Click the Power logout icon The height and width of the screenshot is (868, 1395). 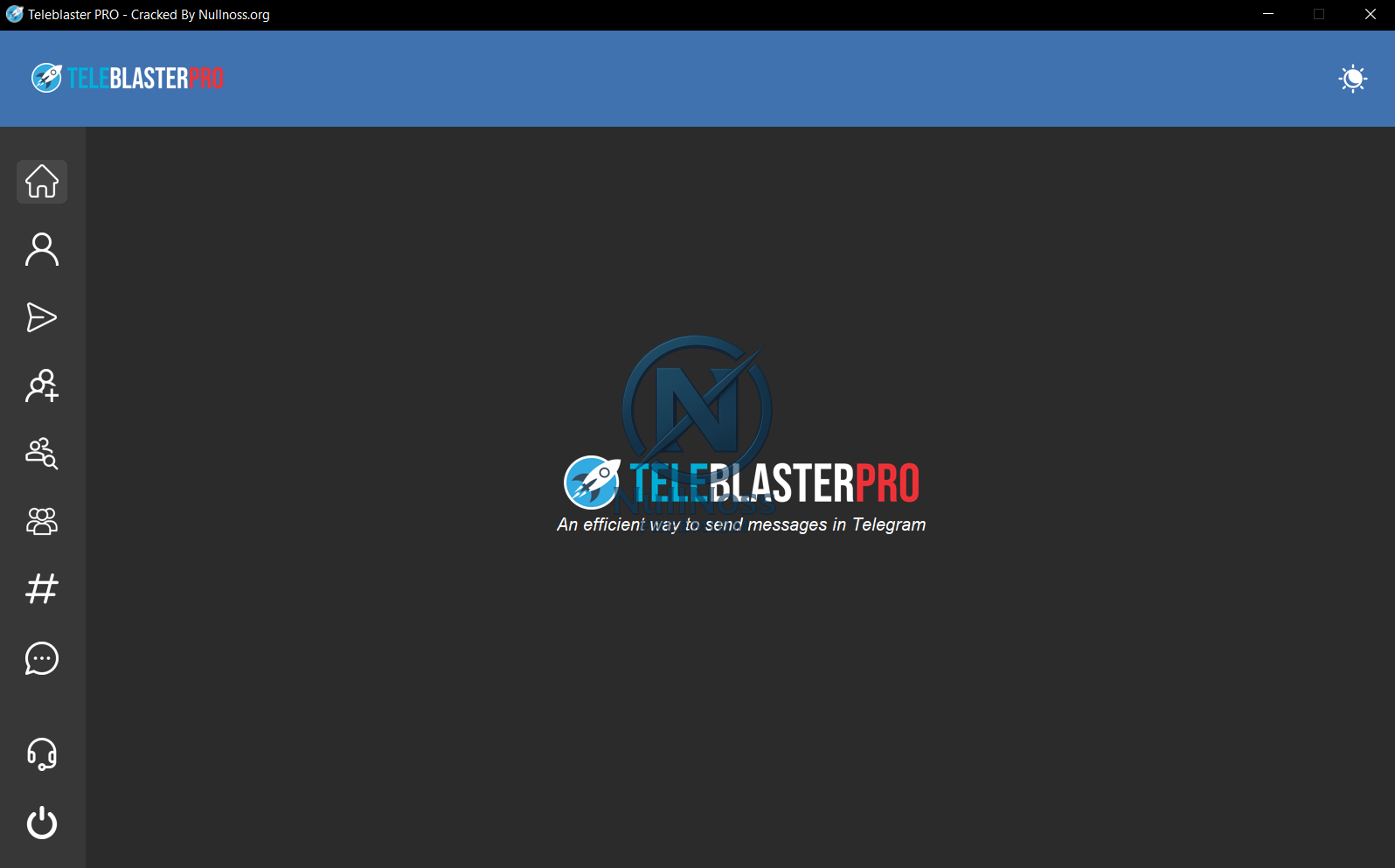pos(42,823)
